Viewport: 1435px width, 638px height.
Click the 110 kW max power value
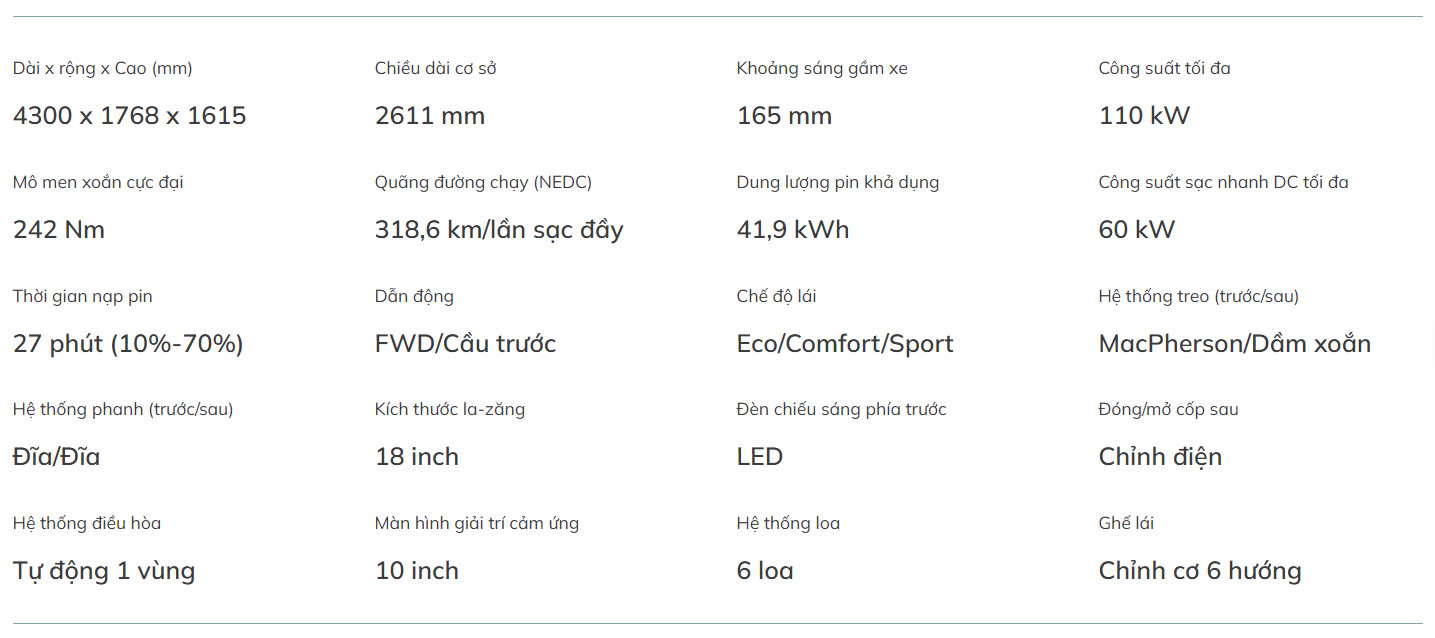[x=1144, y=116]
